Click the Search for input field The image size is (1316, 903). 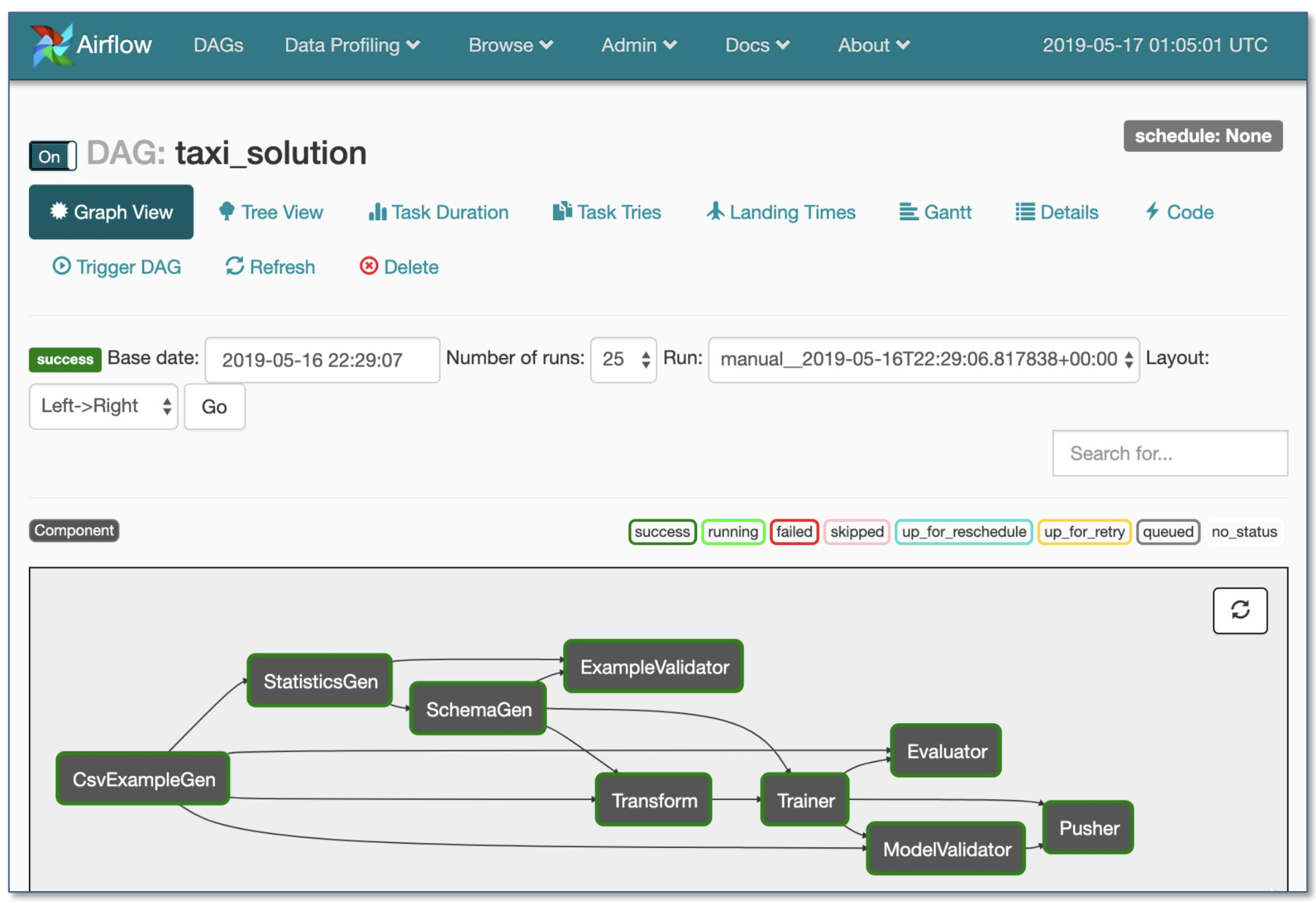(x=1169, y=453)
